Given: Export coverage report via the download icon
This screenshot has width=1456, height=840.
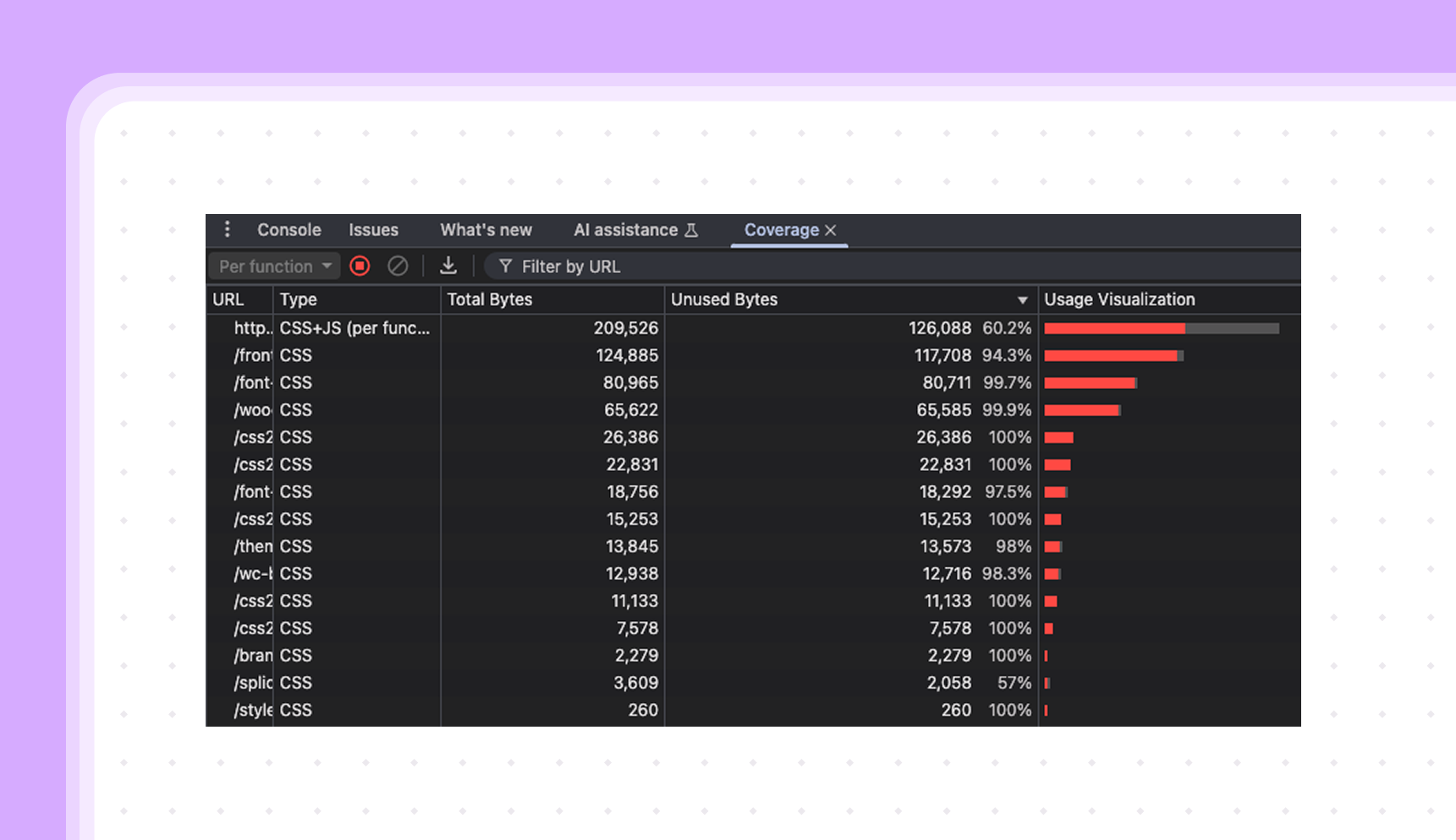Looking at the screenshot, I should [x=448, y=266].
